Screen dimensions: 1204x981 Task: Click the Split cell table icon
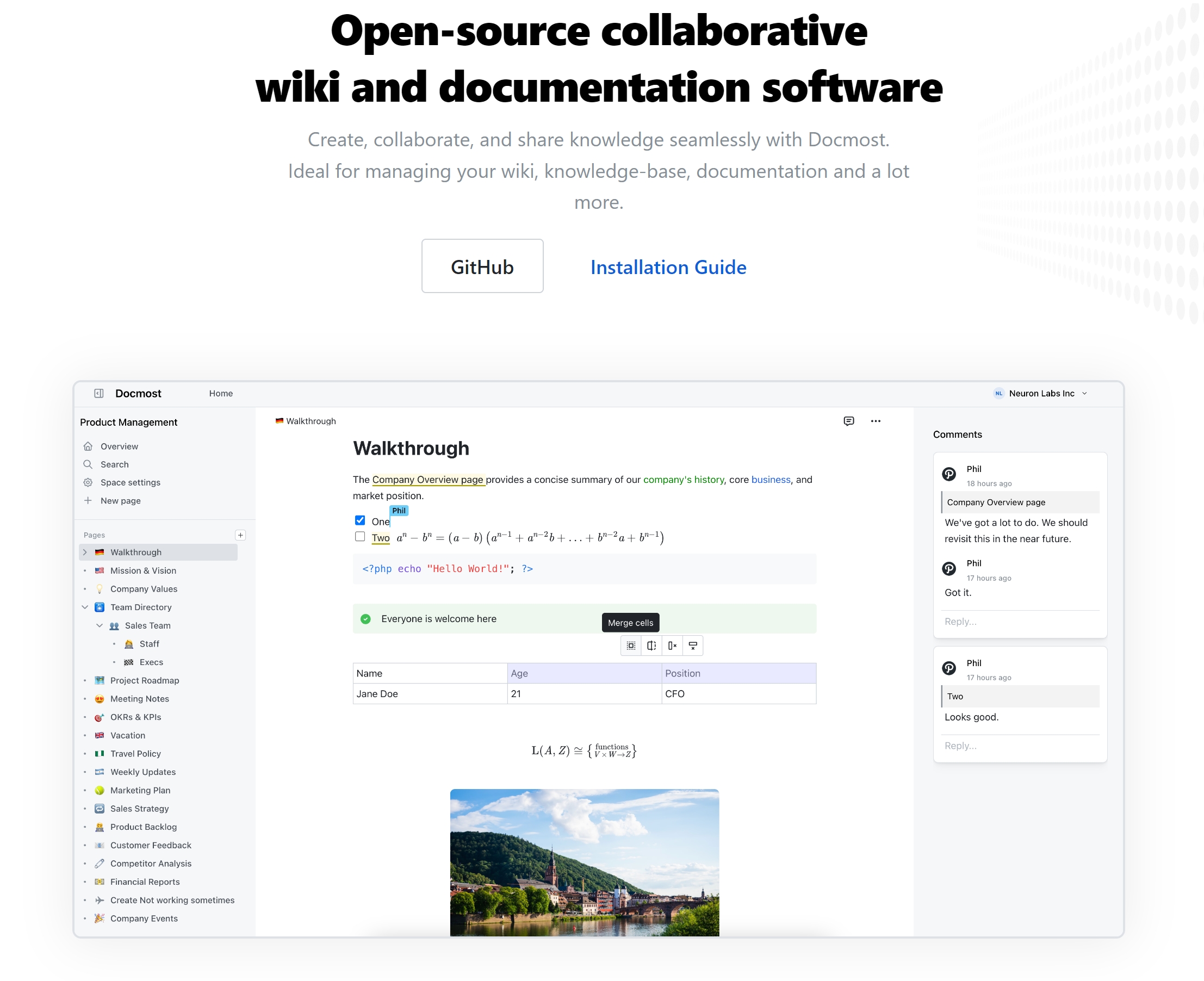coord(651,645)
